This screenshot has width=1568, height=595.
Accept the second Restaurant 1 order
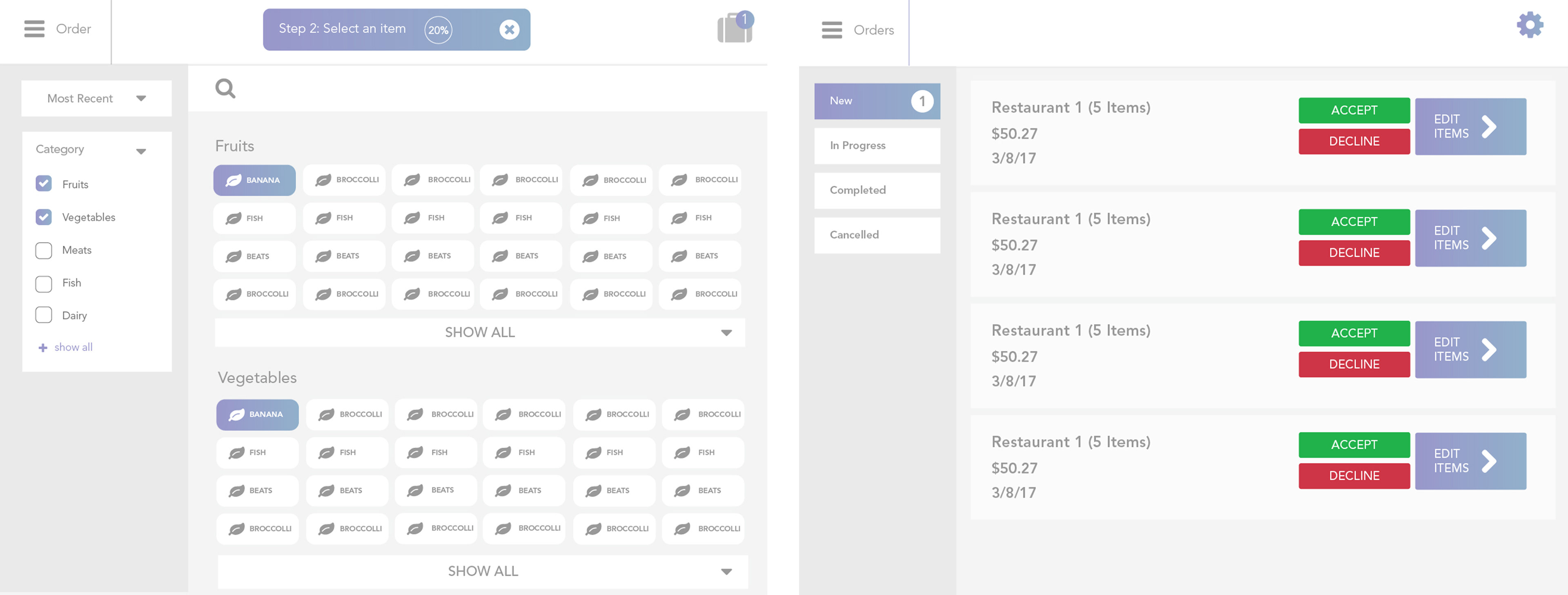click(x=1354, y=222)
